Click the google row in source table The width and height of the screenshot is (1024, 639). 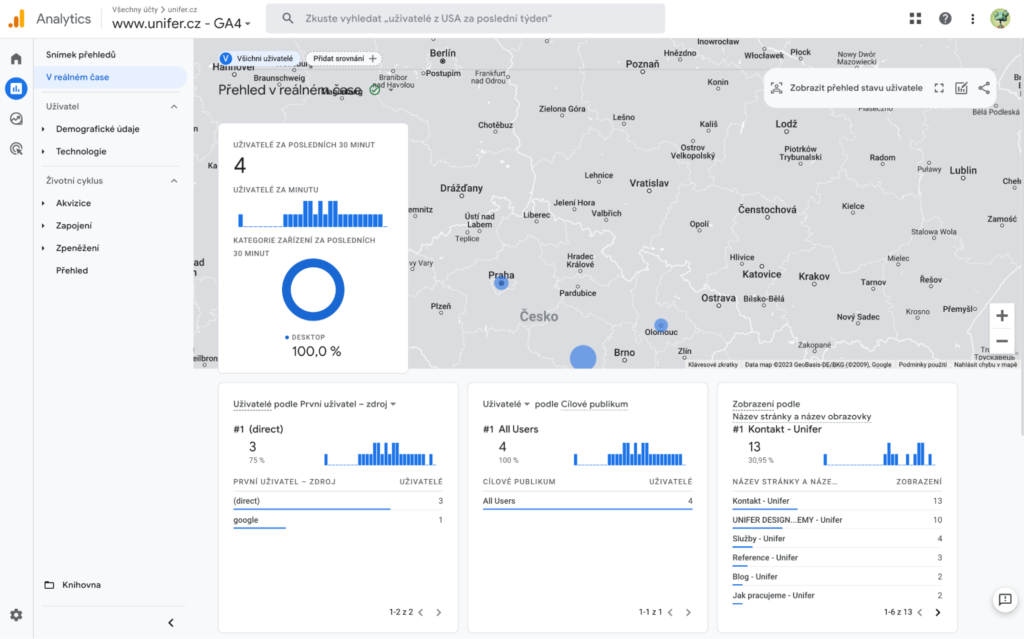click(338, 520)
